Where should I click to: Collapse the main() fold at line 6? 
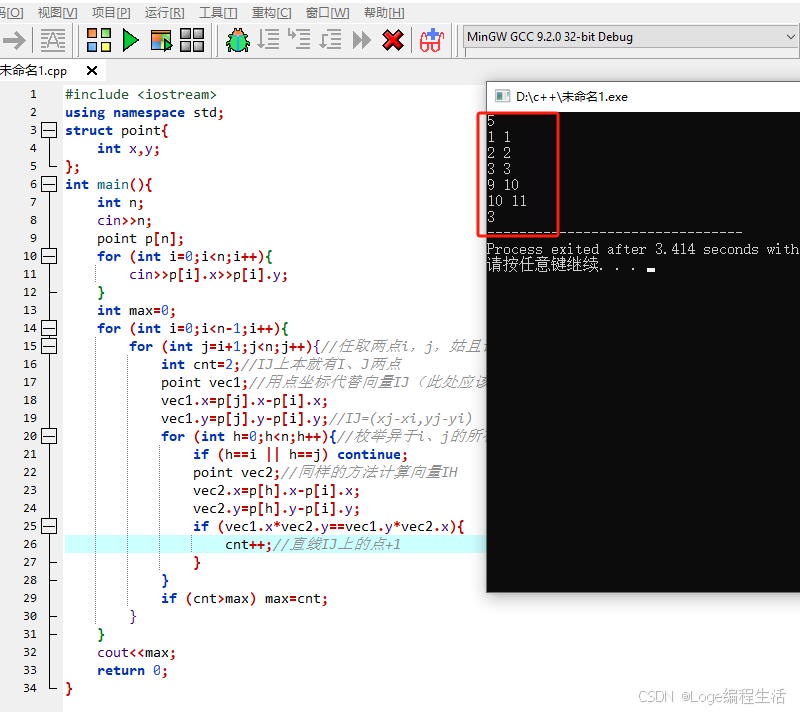pyautogui.click(x=49, y=184)
